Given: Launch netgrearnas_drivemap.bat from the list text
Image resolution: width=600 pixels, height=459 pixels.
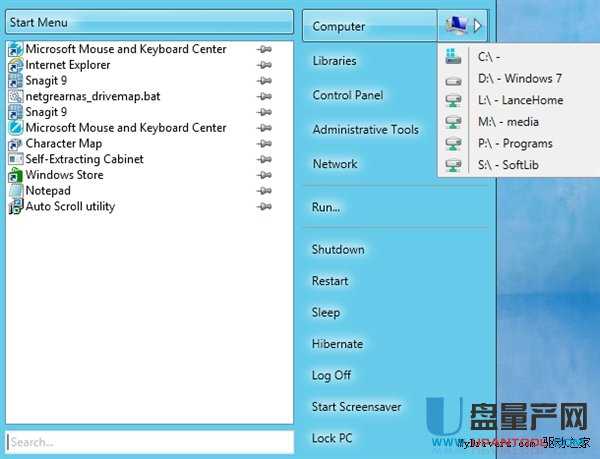Looking at the screenshot, I should 93,96.
